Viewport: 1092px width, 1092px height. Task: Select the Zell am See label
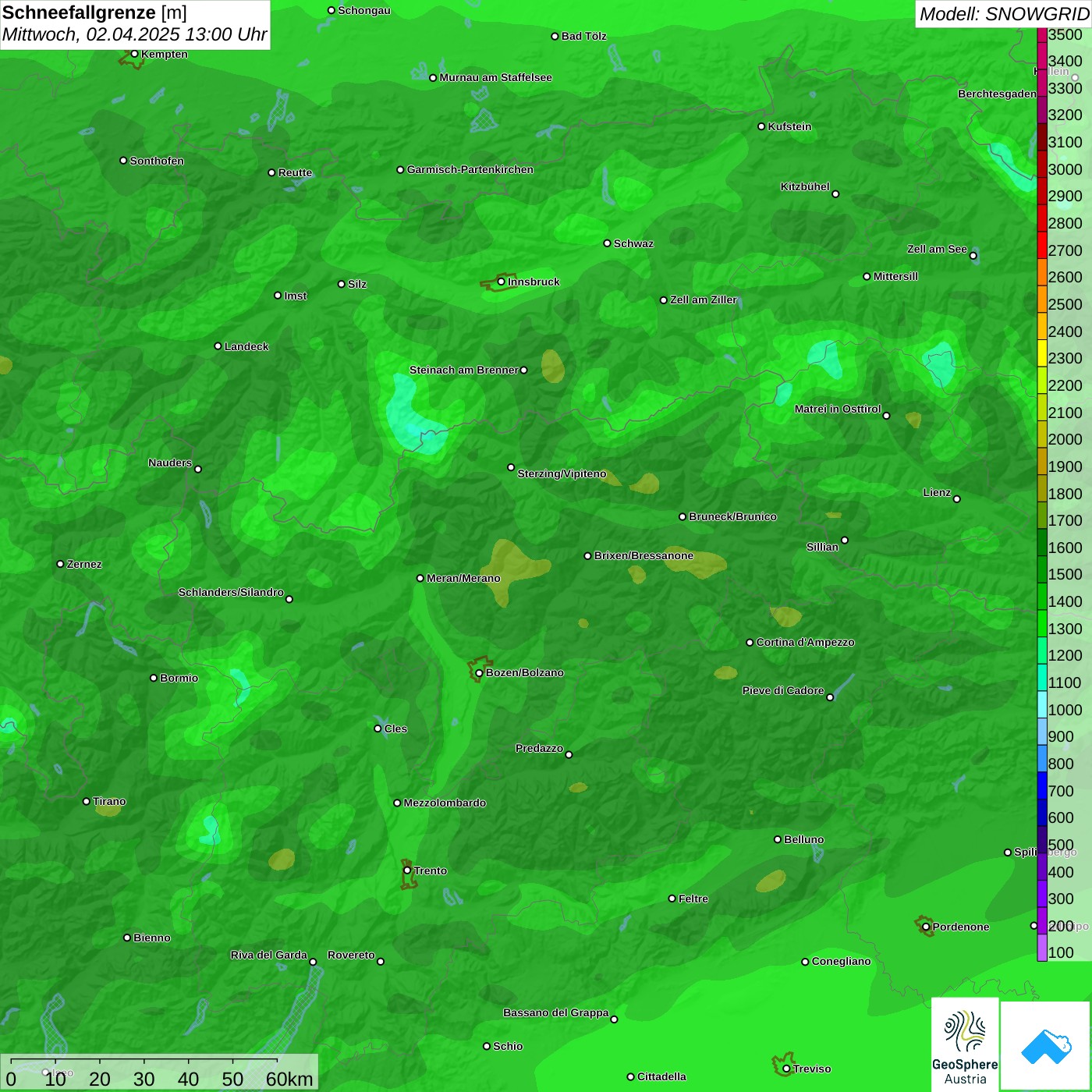point(937,249)
